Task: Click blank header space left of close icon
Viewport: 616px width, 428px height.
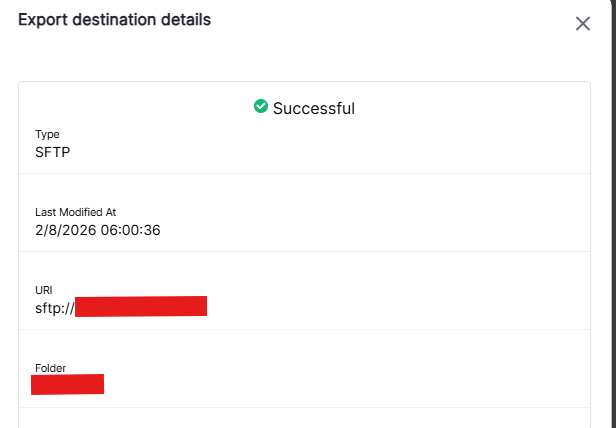Action: (x=400, y=22)
